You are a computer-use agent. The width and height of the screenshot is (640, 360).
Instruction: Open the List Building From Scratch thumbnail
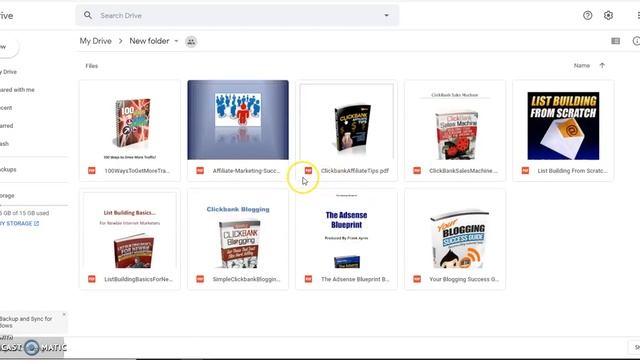pyautogui.click(x=563, y=120)
